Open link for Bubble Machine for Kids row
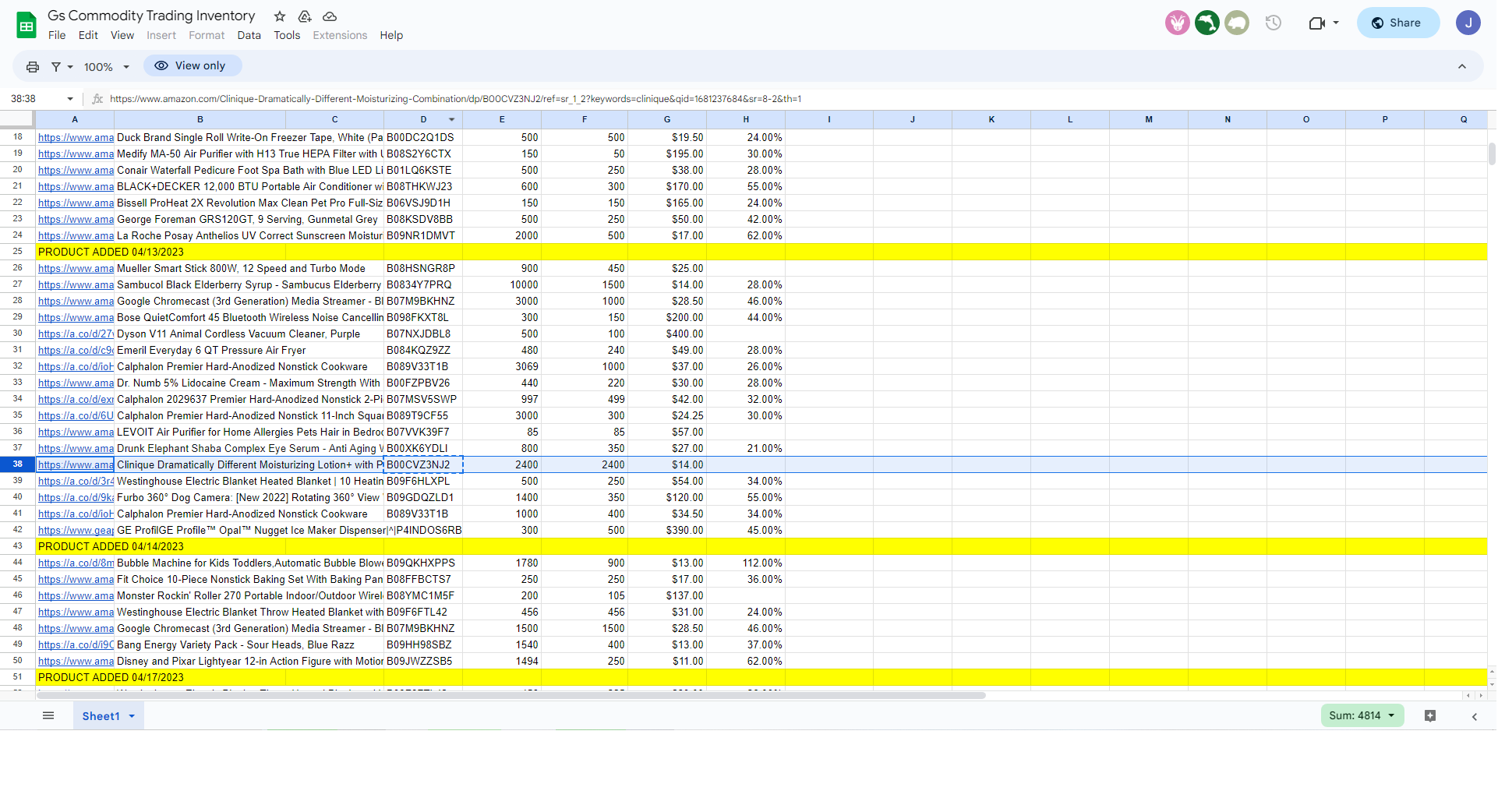 (76, 563)
